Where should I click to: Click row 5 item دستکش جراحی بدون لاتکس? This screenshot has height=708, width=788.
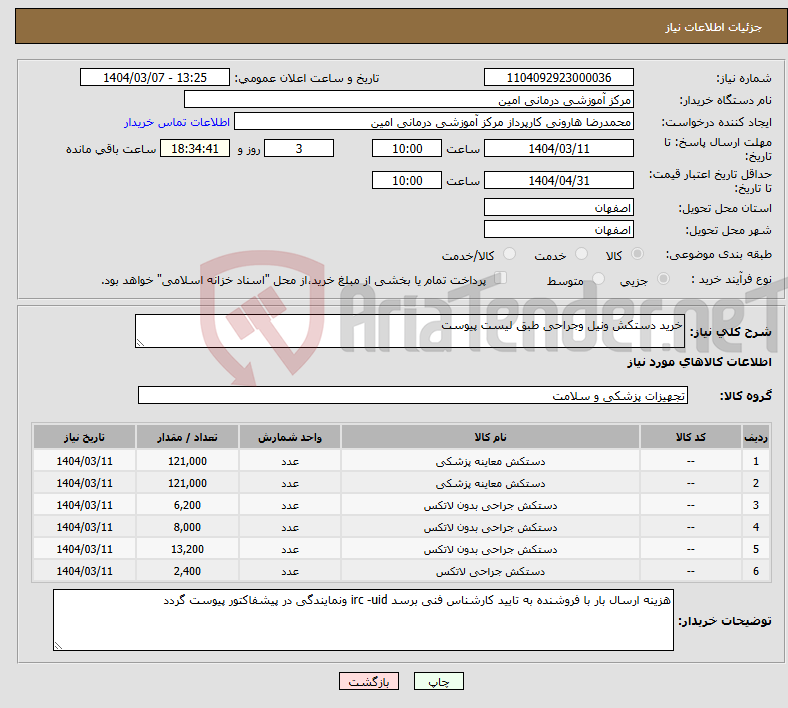tap(490, 550)
